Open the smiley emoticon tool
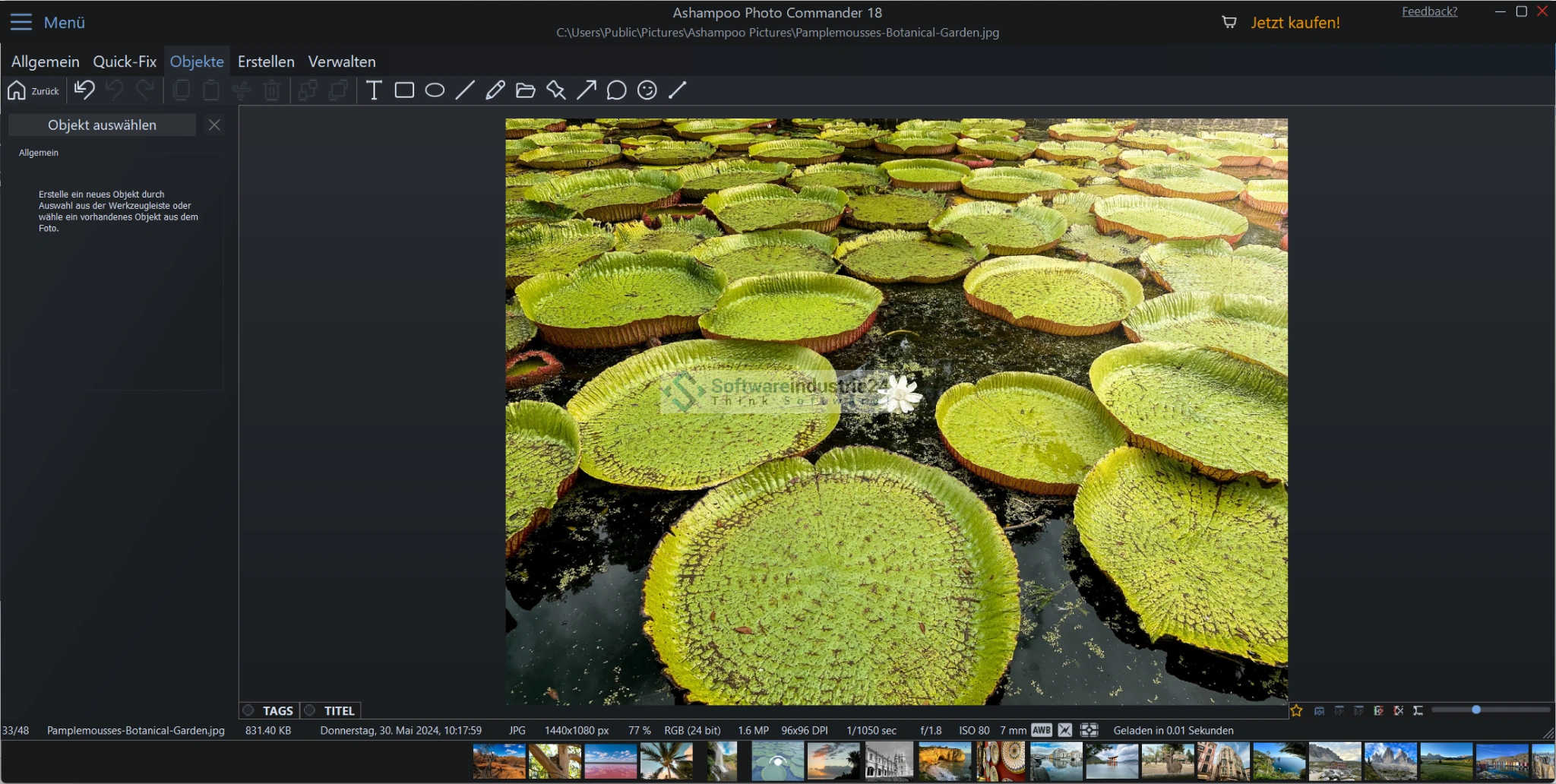1556x784 pixels. click(x=647, y=90)
